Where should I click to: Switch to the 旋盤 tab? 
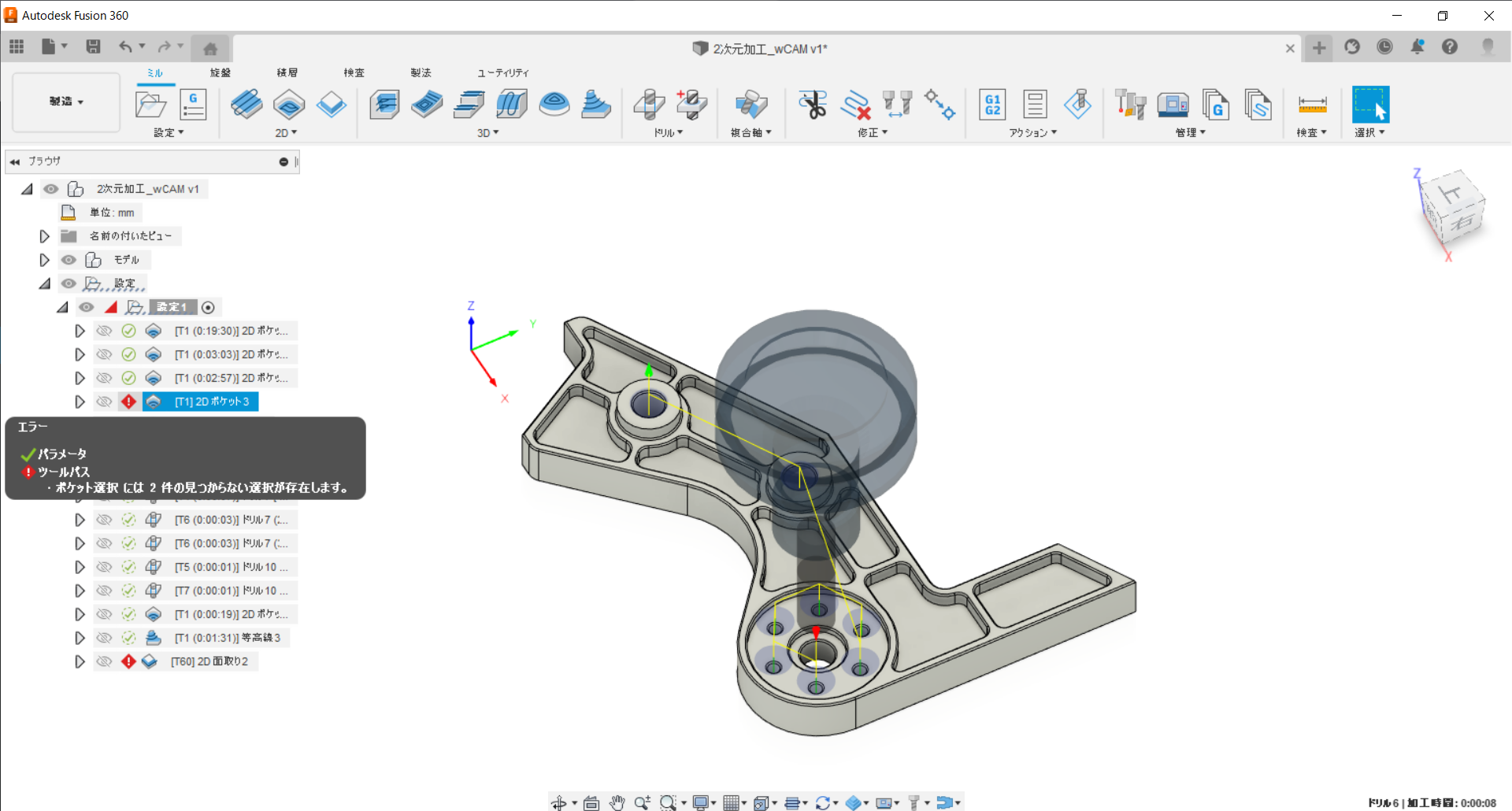click(x=220, y=72)
